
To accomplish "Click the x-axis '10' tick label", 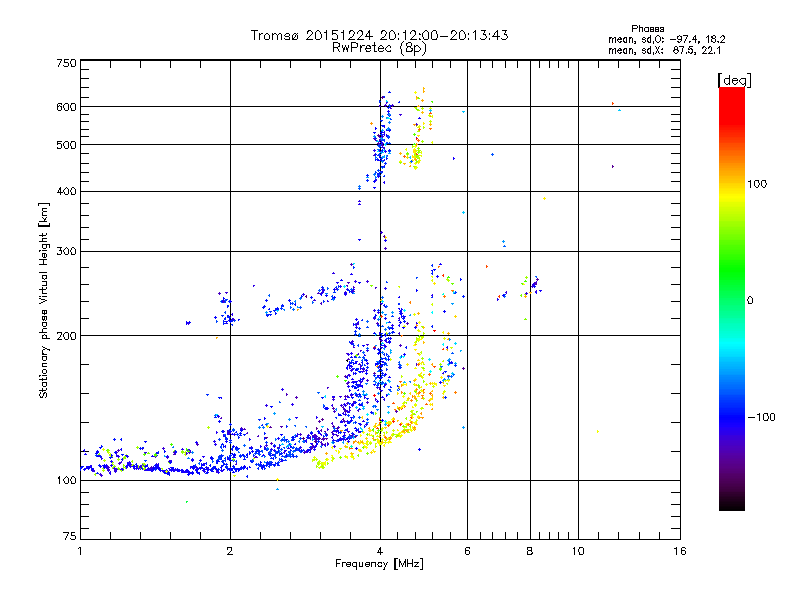I will (578, 551).
